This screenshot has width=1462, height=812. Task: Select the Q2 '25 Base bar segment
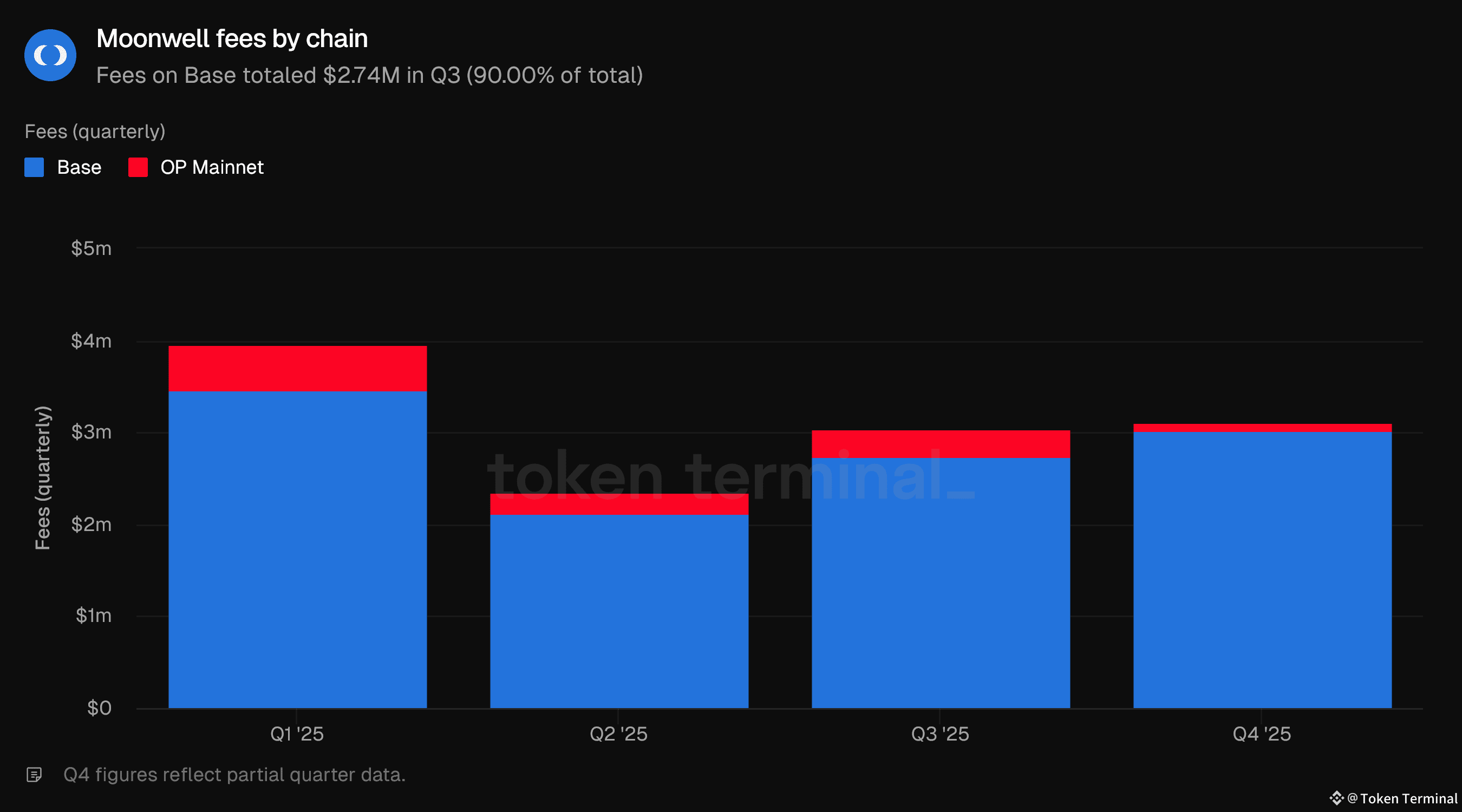[619, 611]
